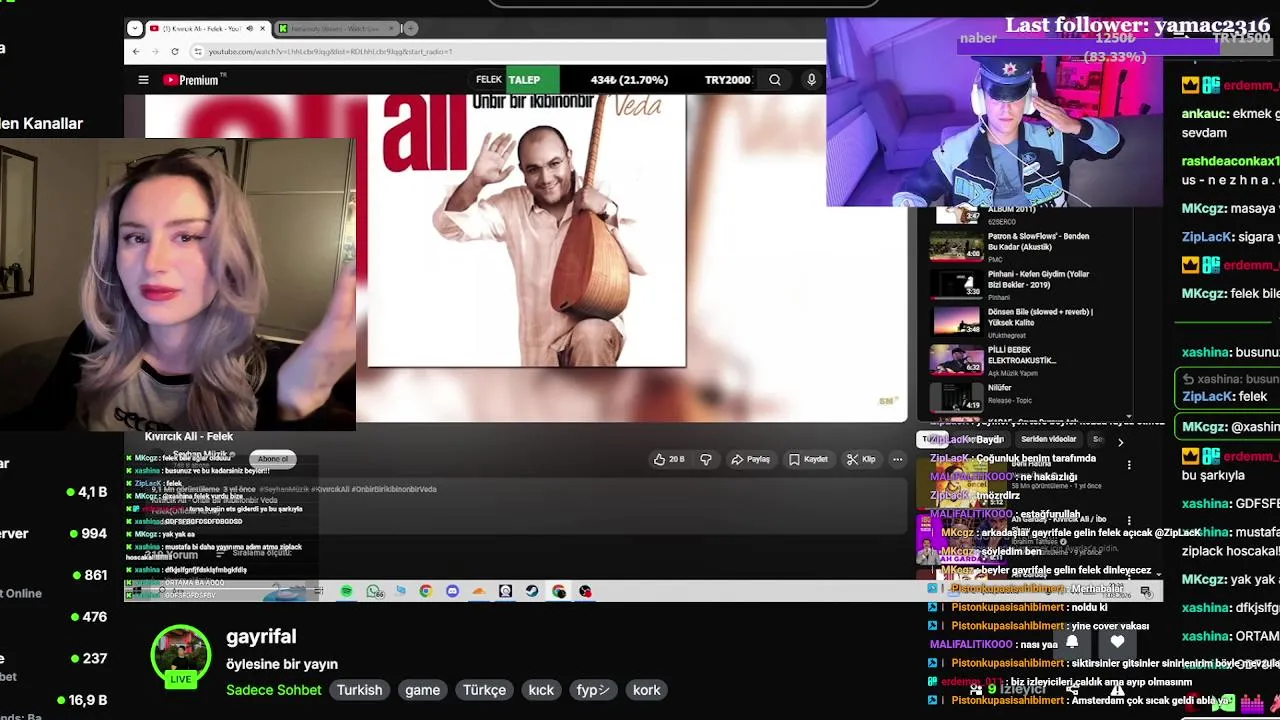
Task: Create a clip with Klip button
Action: 861,459
